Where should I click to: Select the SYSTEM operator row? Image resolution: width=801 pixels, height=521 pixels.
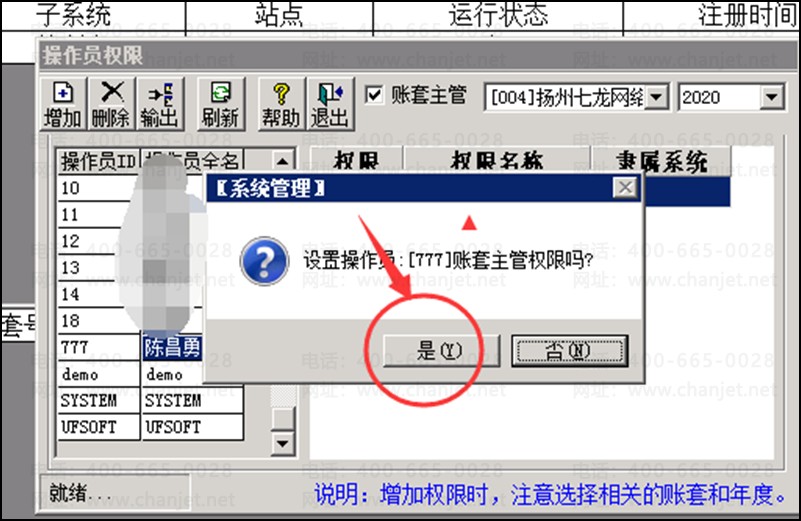[x=150, y=400]
